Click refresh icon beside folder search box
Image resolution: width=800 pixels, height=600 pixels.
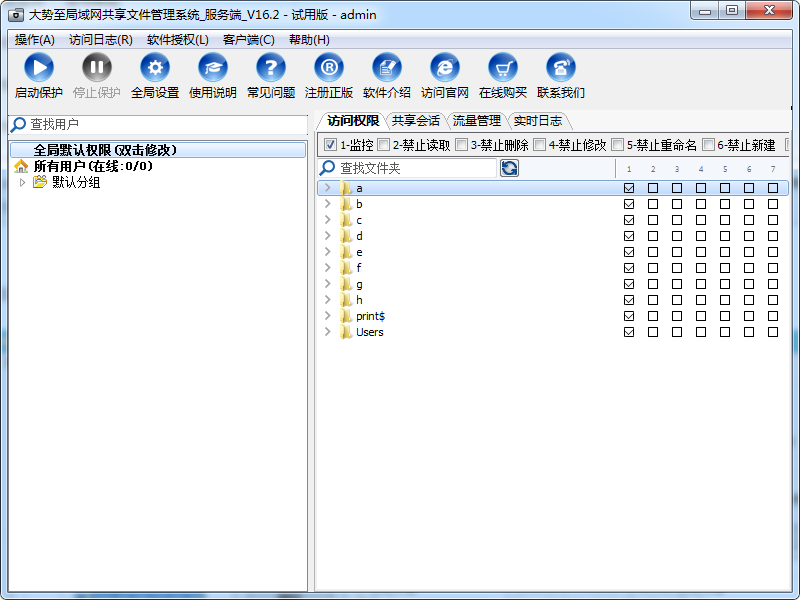coord(509,168)
